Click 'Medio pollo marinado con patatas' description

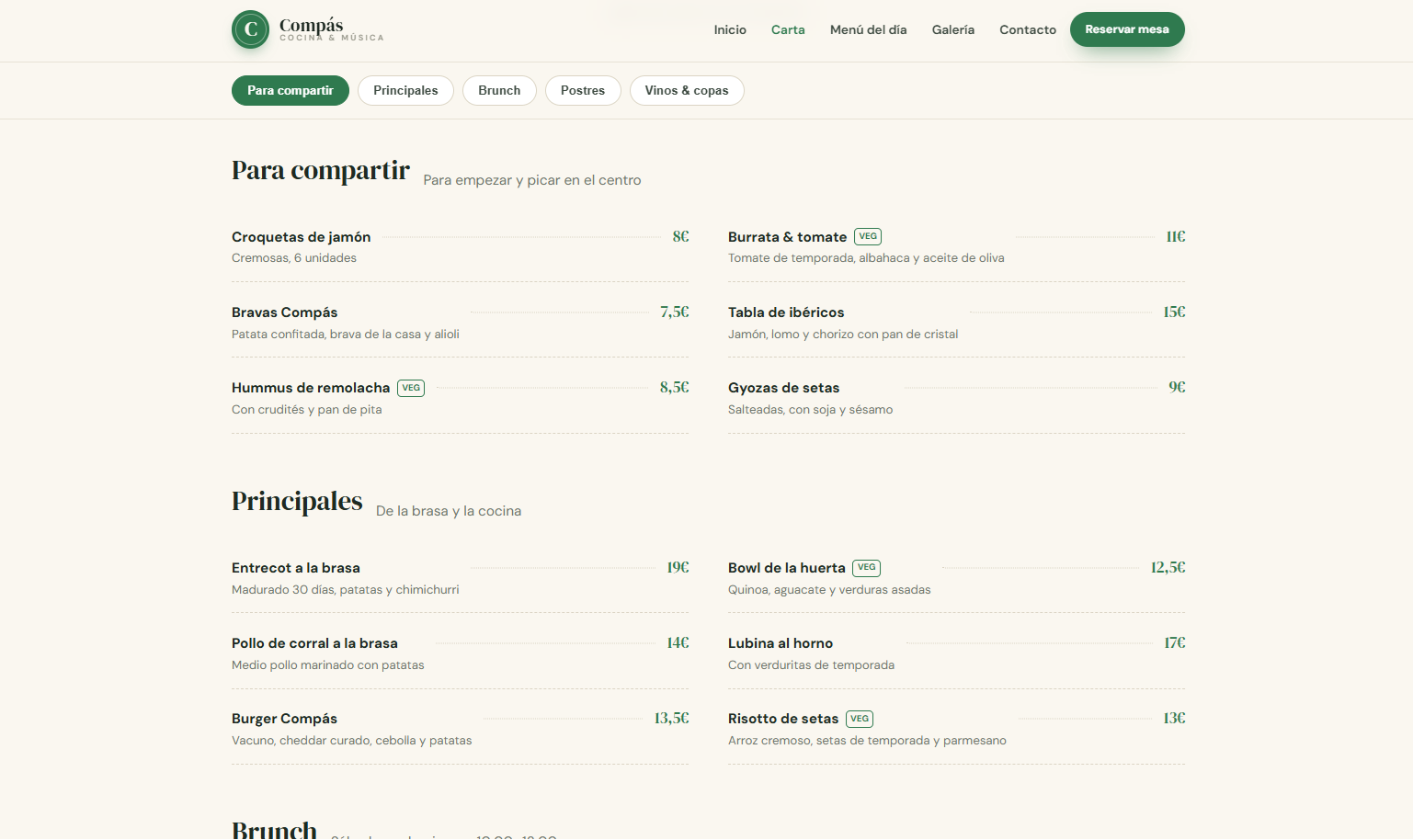[328, 665]
